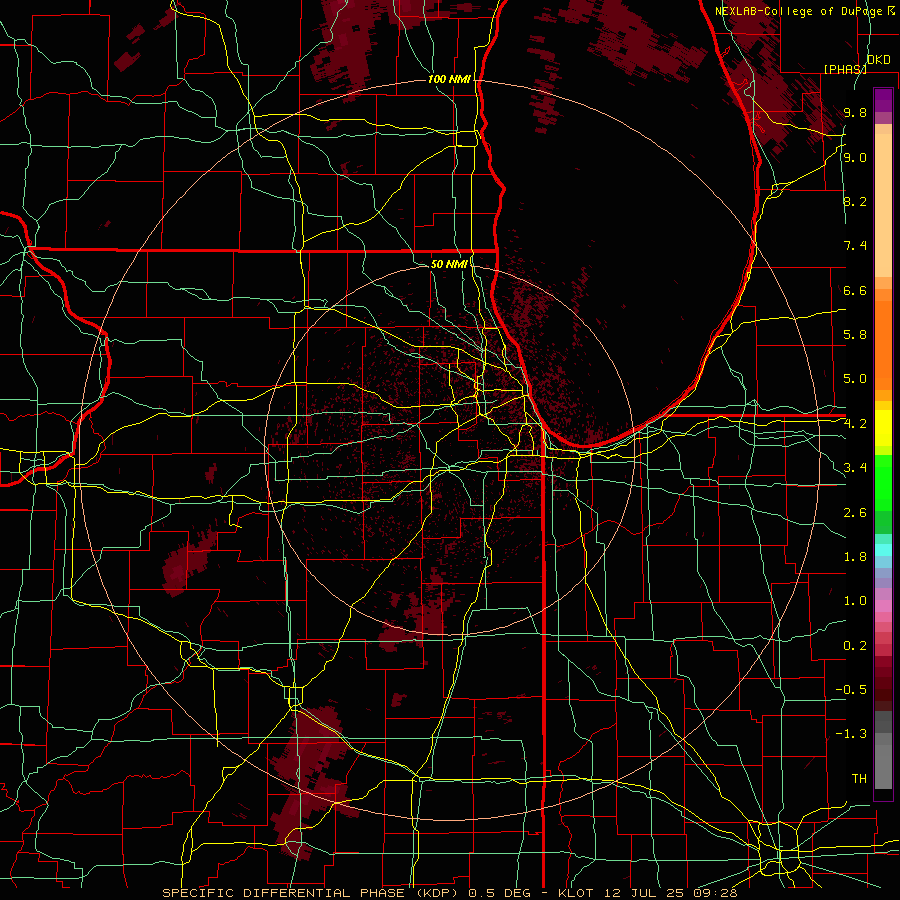Image resolution: width=900 pixels, height=900 pixels.
Task: Click the Specific Differential Phase caption at bottom
Action: click(x=449, y=893)
